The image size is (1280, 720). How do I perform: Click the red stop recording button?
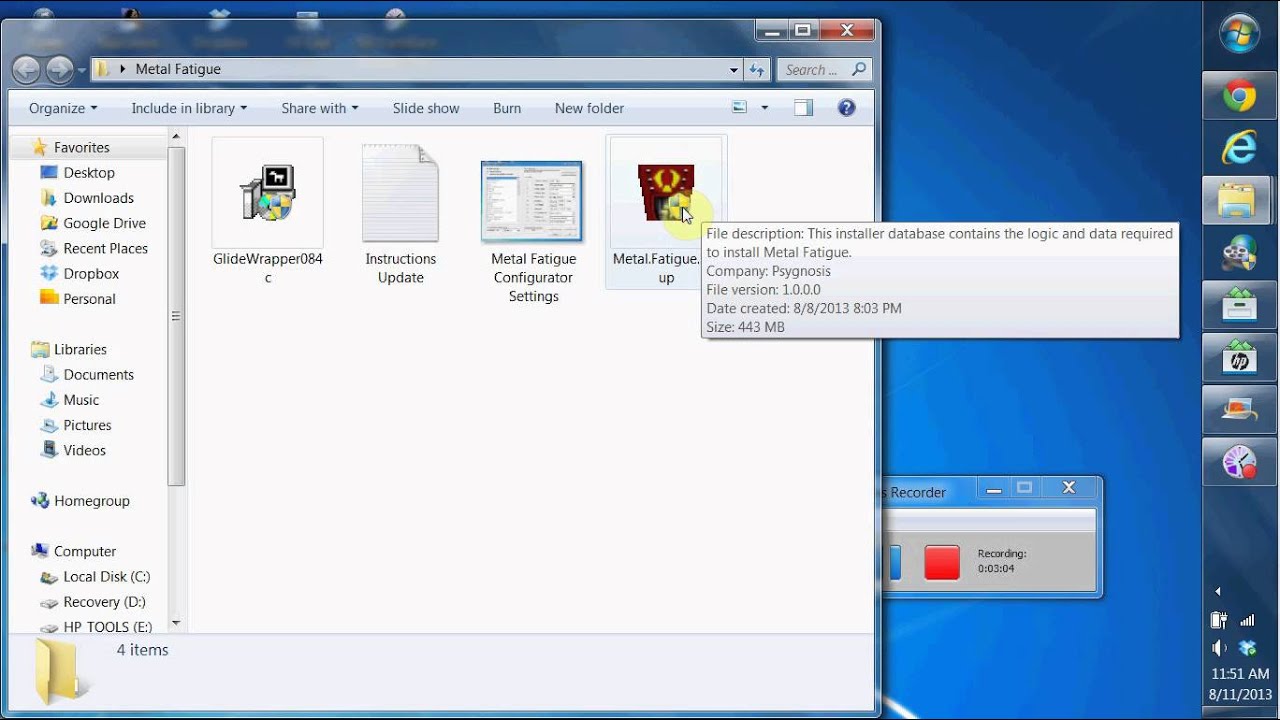(942, 562)
